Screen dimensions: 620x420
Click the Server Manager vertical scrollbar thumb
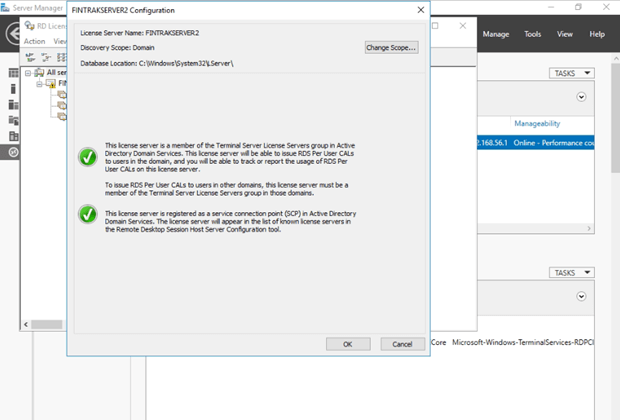pyautogui.click(x=616, y=117)
